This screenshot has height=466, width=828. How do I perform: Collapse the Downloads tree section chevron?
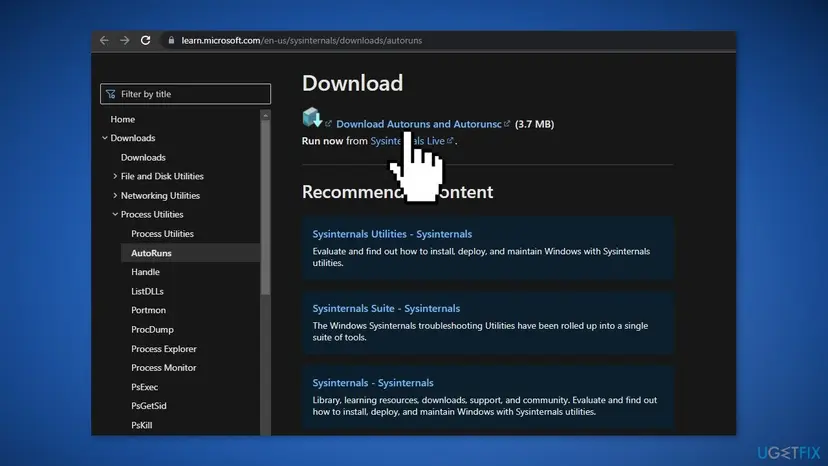coord(105,138)
